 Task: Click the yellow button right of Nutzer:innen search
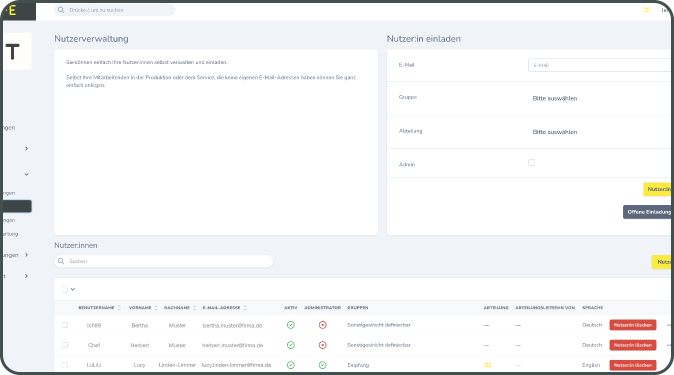point(662,262)
